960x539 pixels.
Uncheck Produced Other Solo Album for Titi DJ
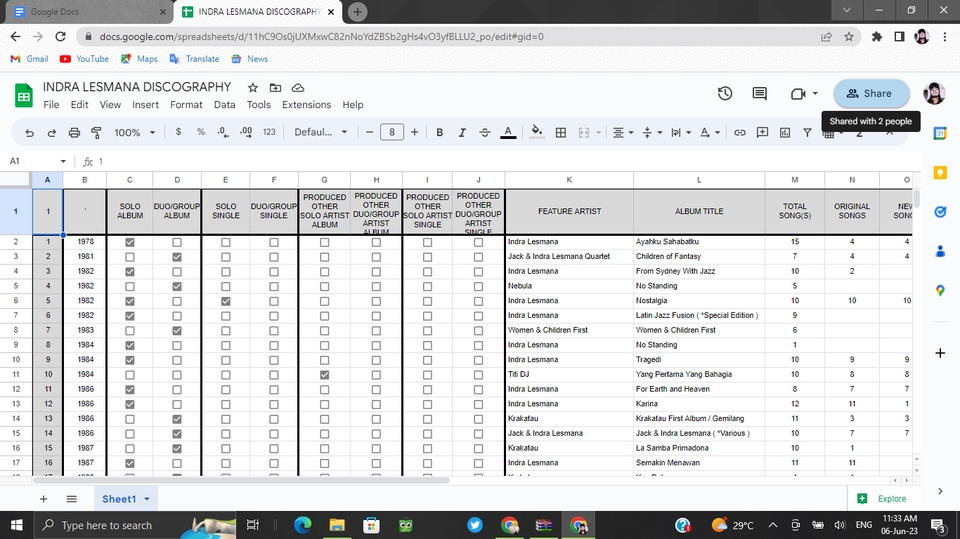click(324, 374)
